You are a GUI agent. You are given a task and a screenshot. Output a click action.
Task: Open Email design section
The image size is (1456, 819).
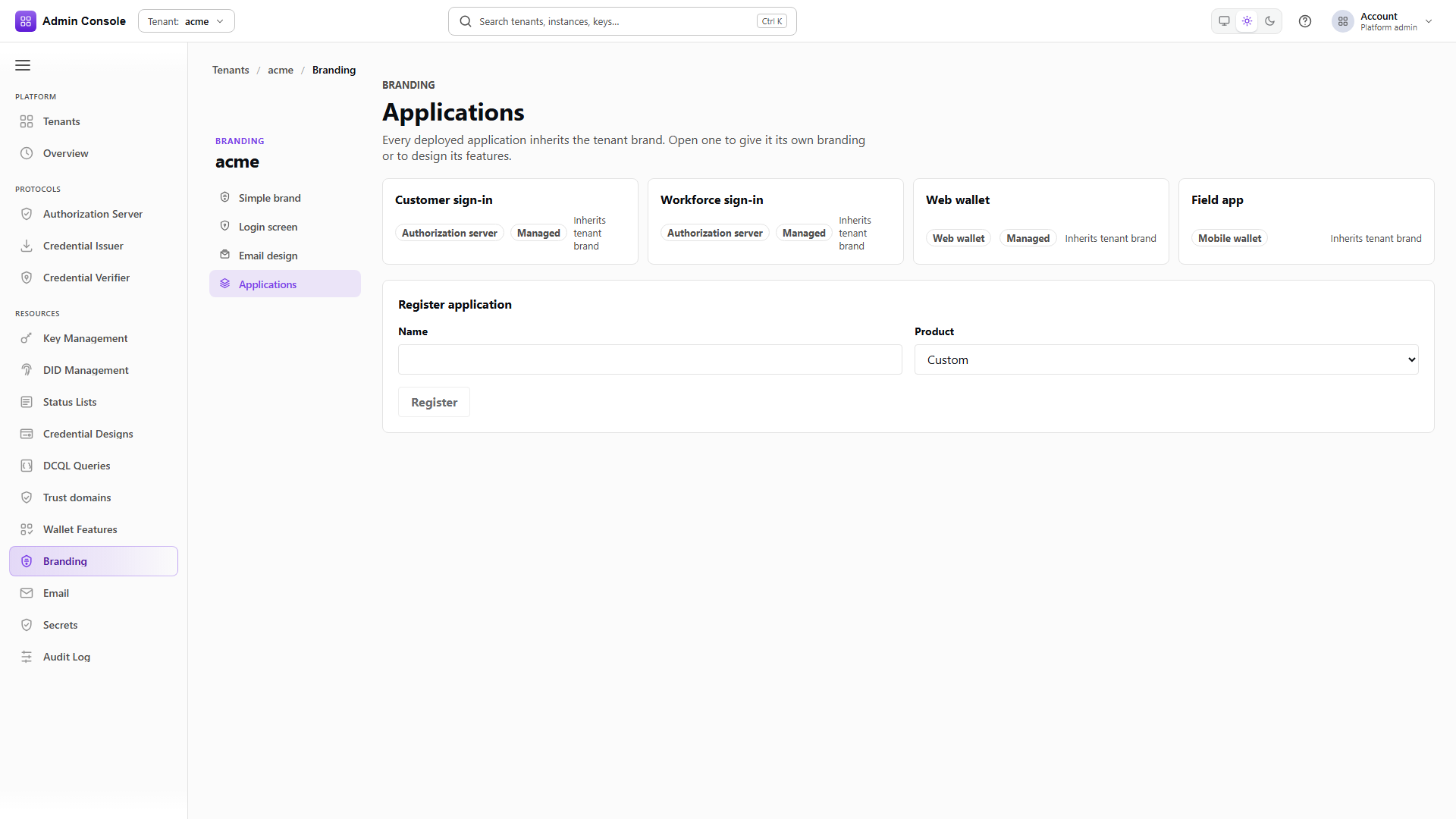tap(285, 256)
